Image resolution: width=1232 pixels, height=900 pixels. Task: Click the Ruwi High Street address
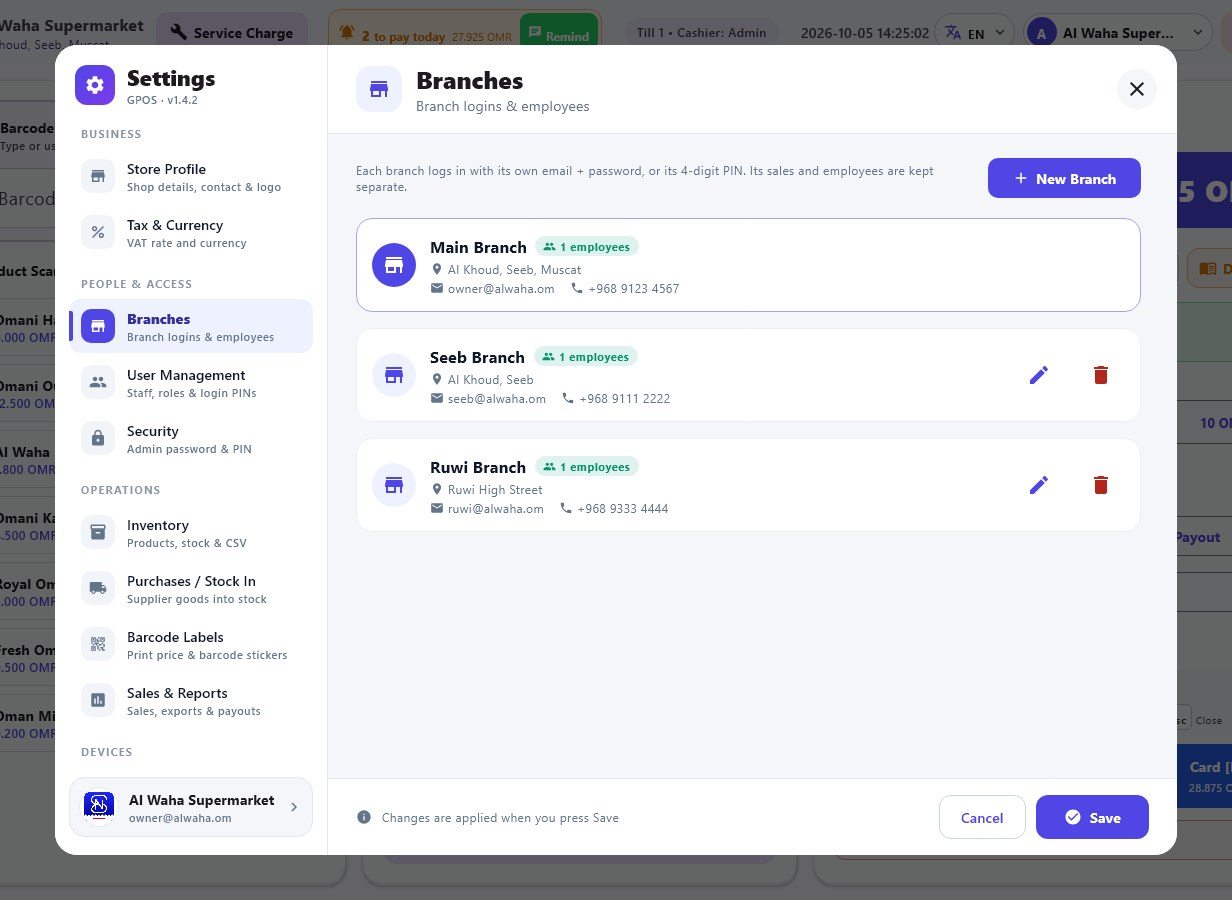click(x=495, y=490)
